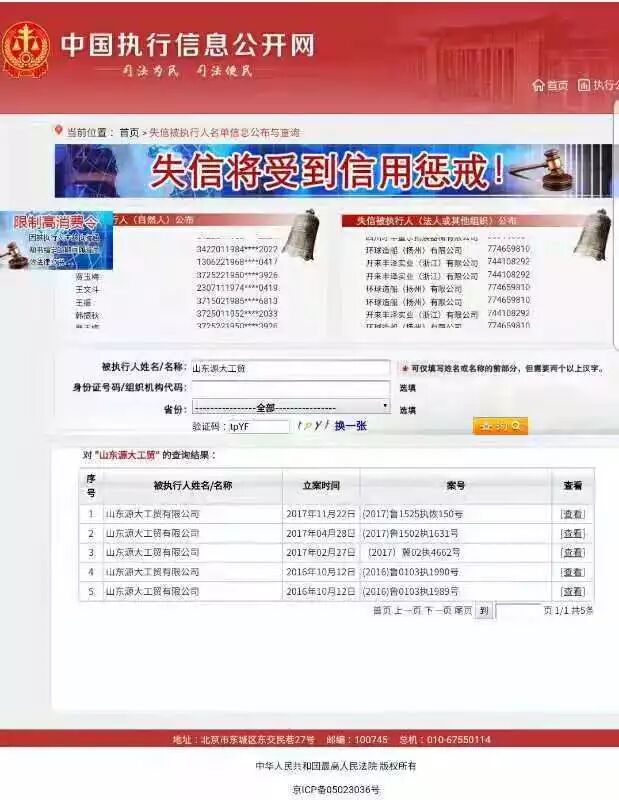619x800 pixels.
Task: Click 环球造船（扬州）有限公司 first list entry
Action: click(414, 250)
